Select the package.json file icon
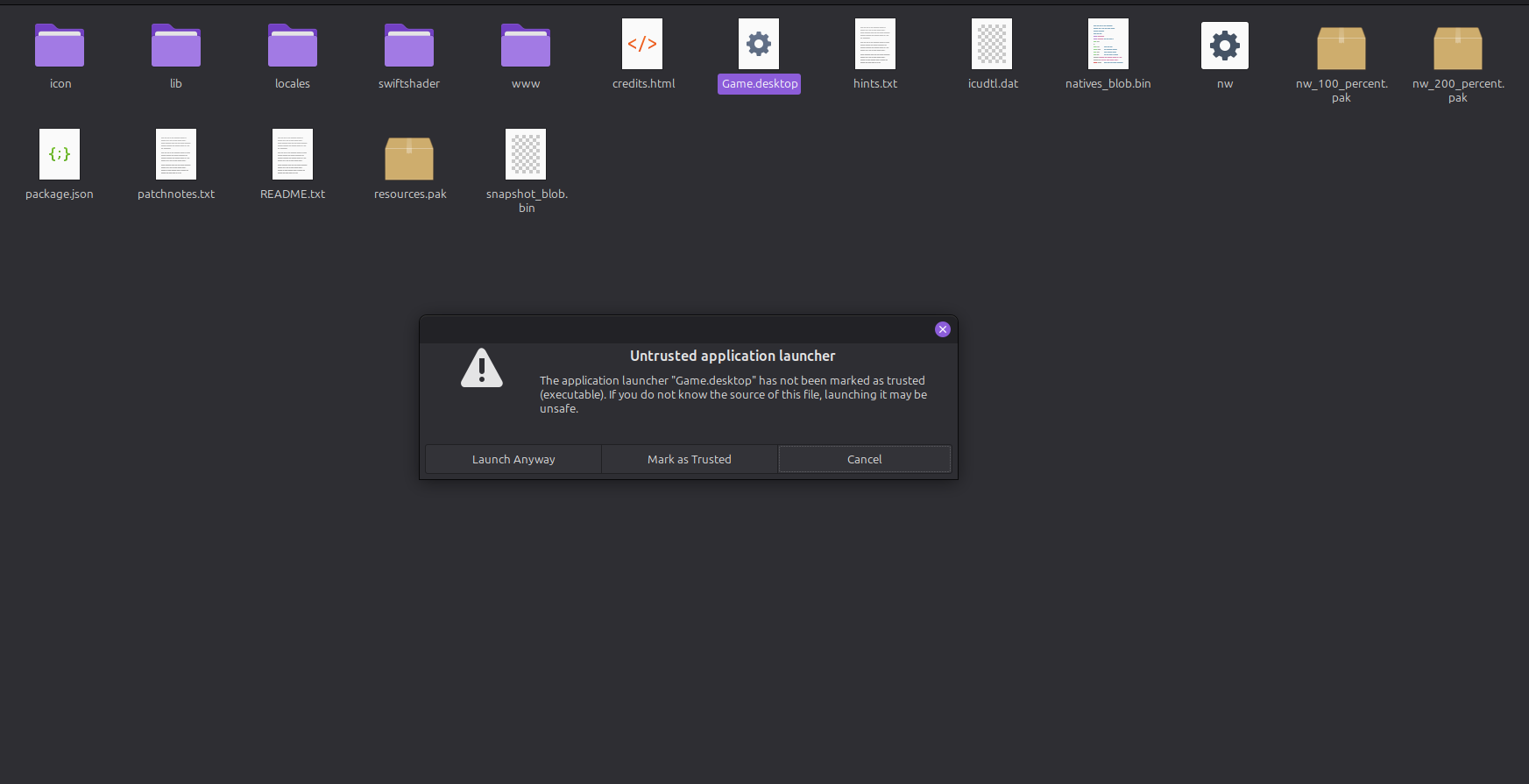 click(60, 154)
